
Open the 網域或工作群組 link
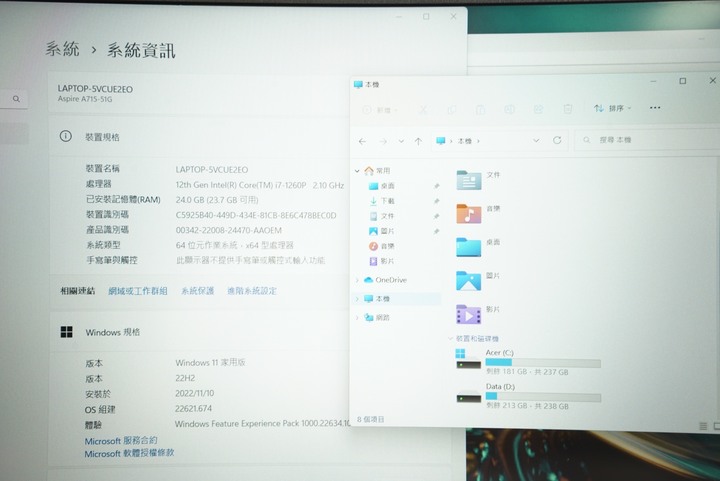click(138, 291)
